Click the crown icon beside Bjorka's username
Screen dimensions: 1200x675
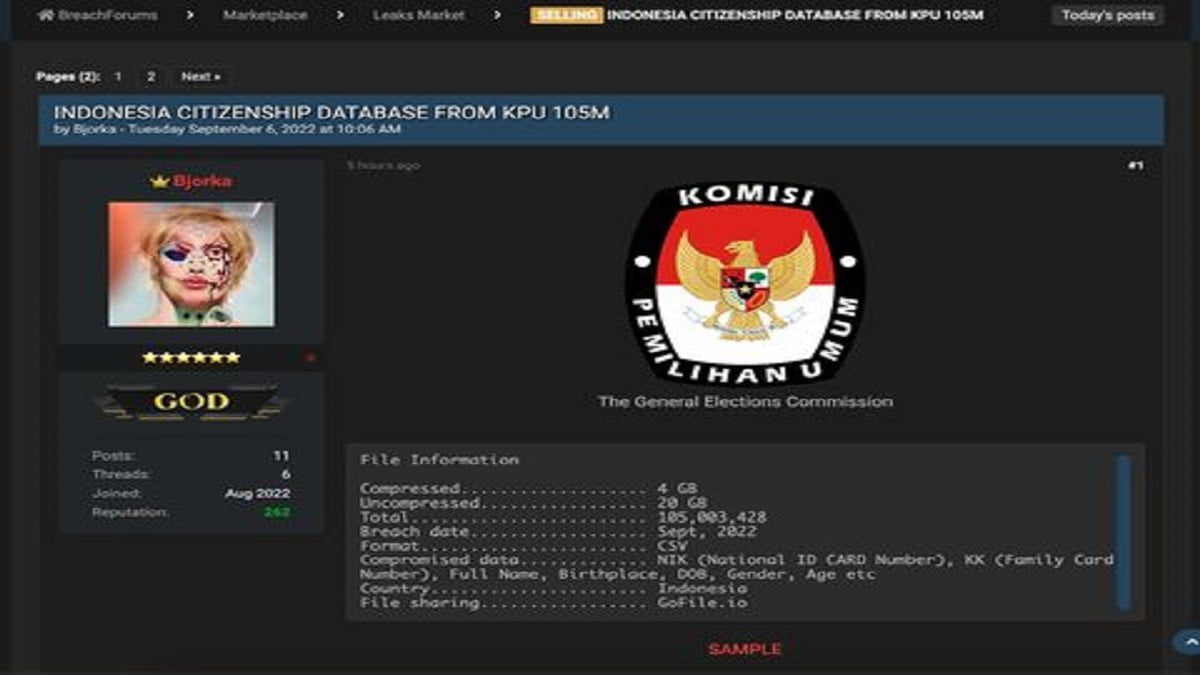159,182
